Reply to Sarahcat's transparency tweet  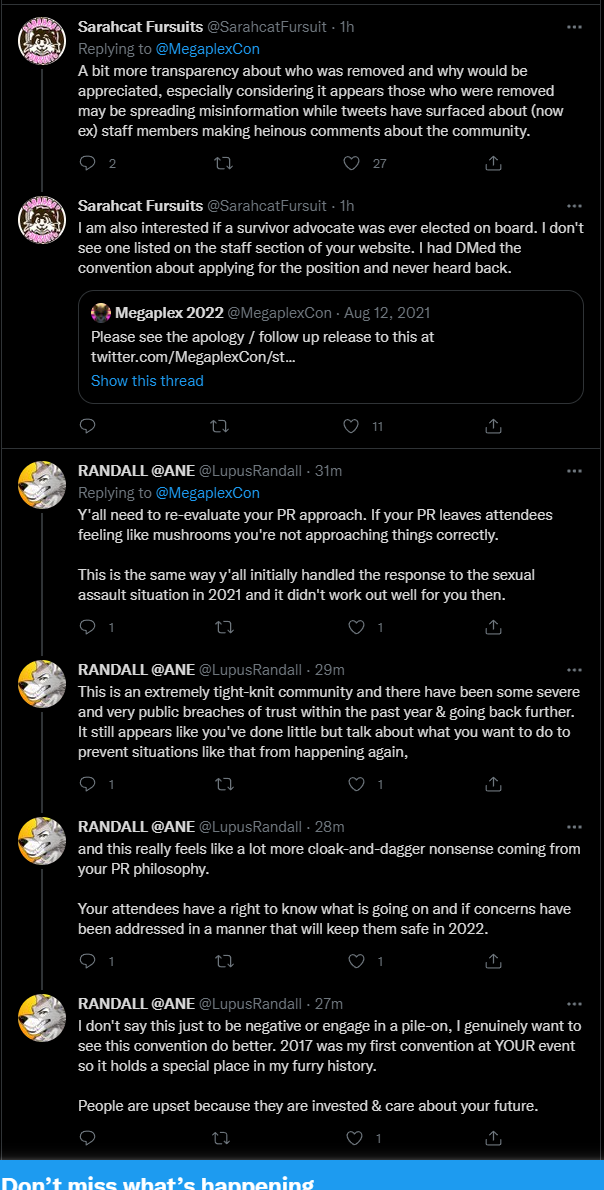(x=88, y=163)
